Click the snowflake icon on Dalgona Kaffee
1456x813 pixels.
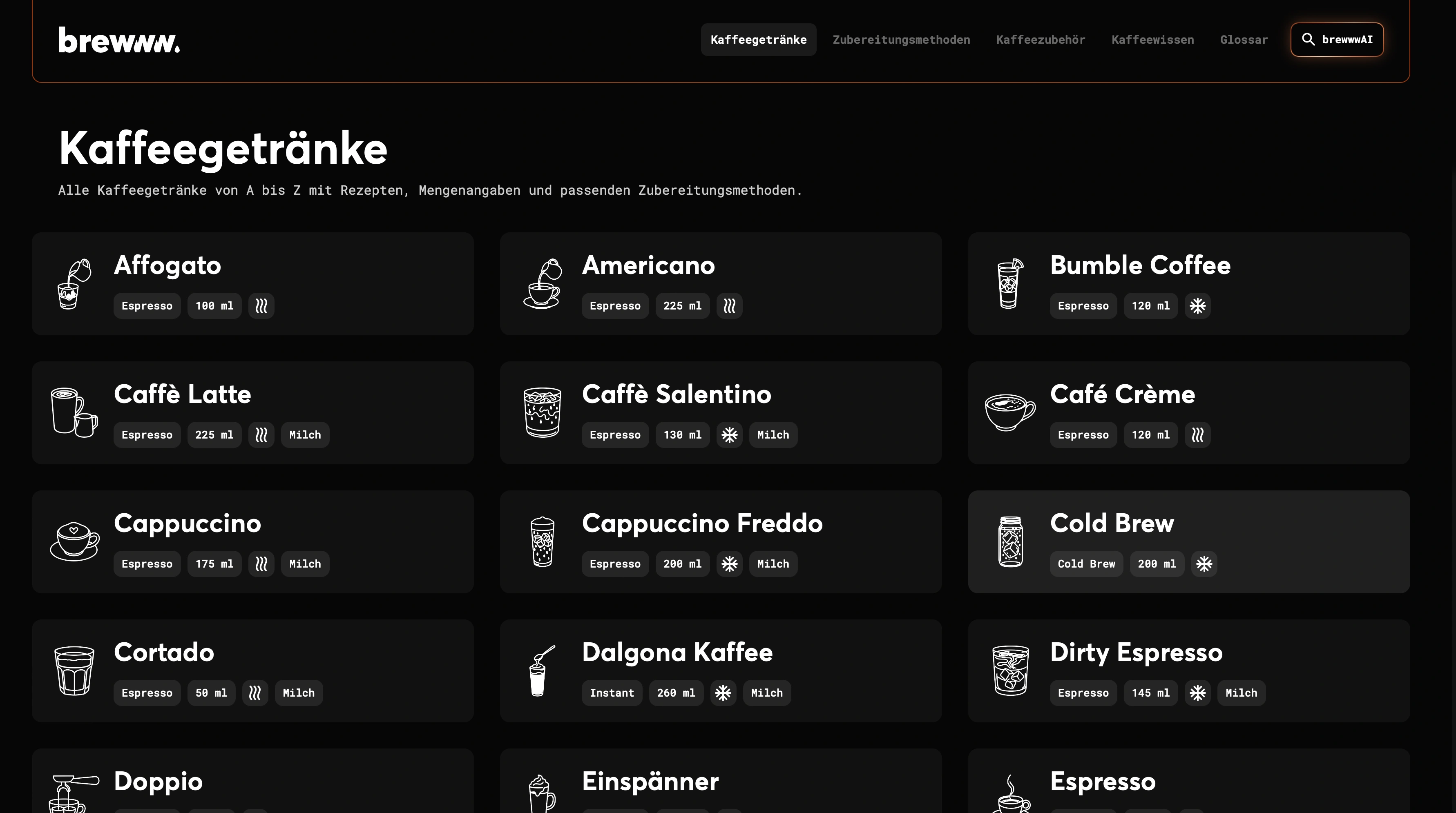[723, 693]
